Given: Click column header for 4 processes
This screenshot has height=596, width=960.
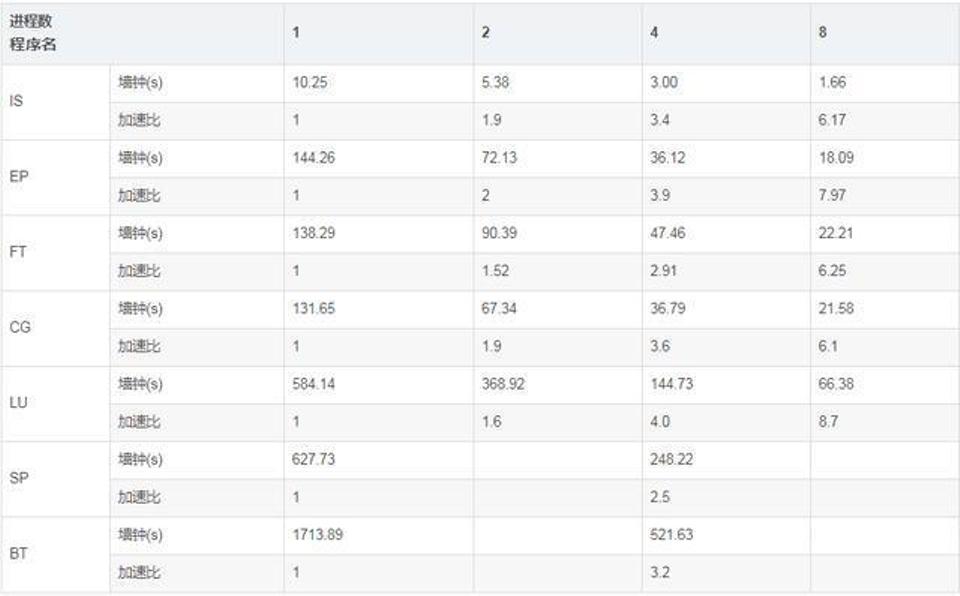Looking at the screenshot, I should pyautogui.click(x=726, y=33).
